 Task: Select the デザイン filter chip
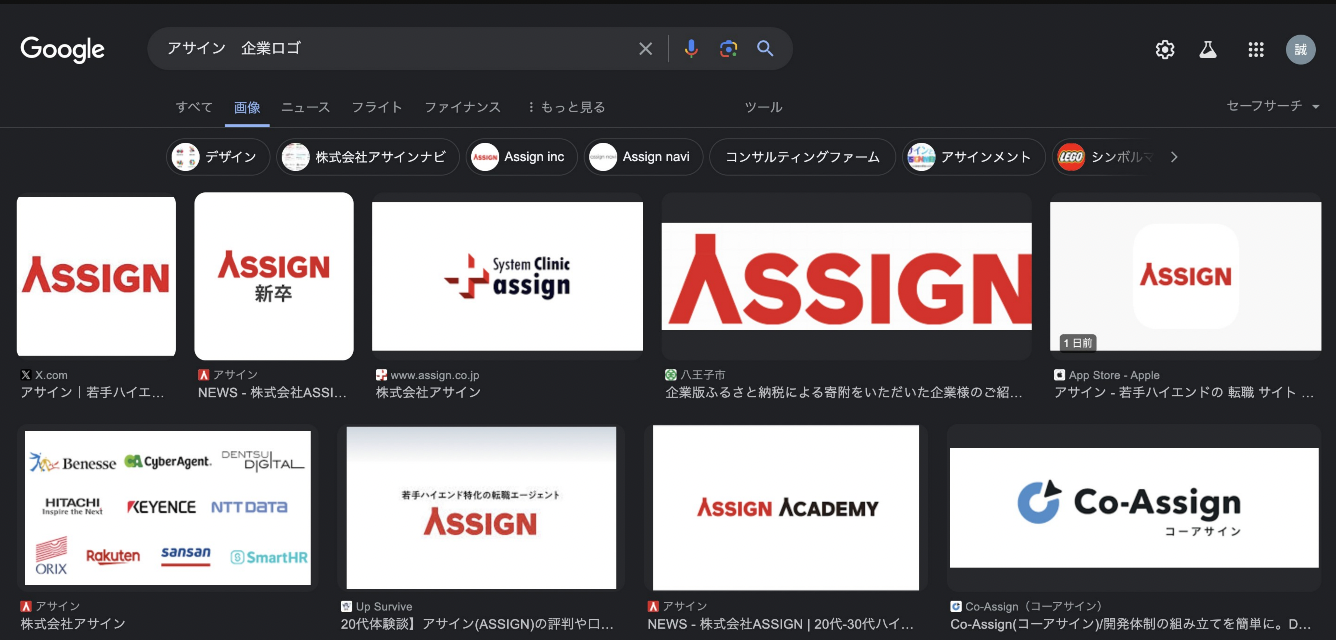[218, 157]
